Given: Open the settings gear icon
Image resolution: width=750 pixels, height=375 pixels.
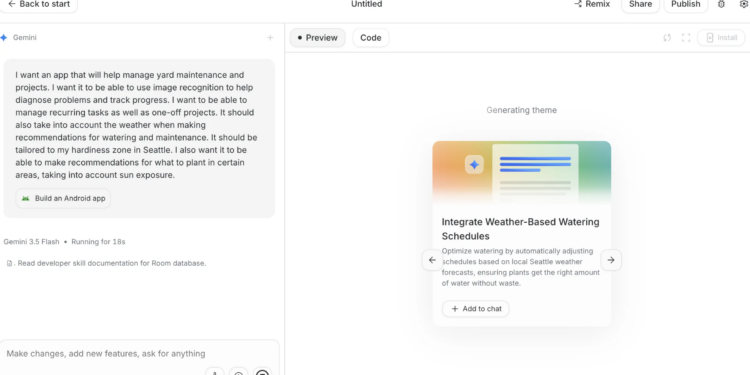Looking at the screenshot, I should coord(743,4).
